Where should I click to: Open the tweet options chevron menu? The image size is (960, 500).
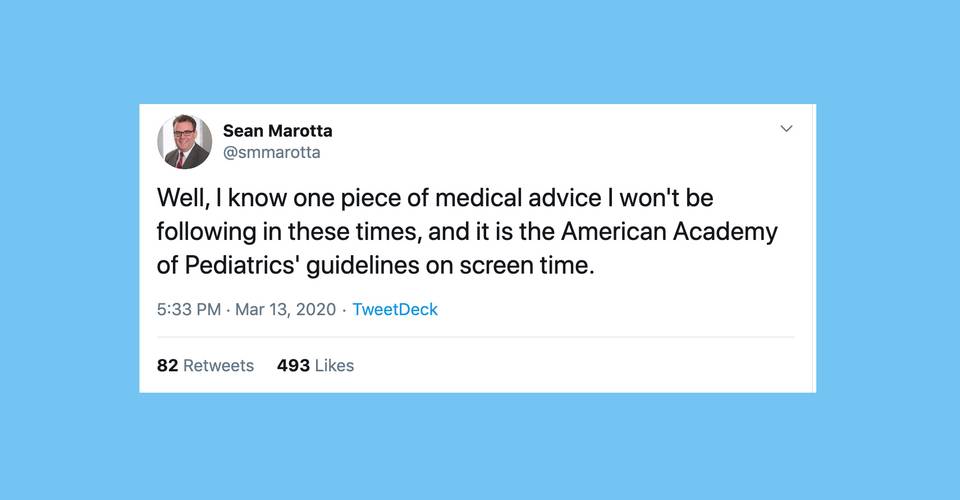coord(786,129)
